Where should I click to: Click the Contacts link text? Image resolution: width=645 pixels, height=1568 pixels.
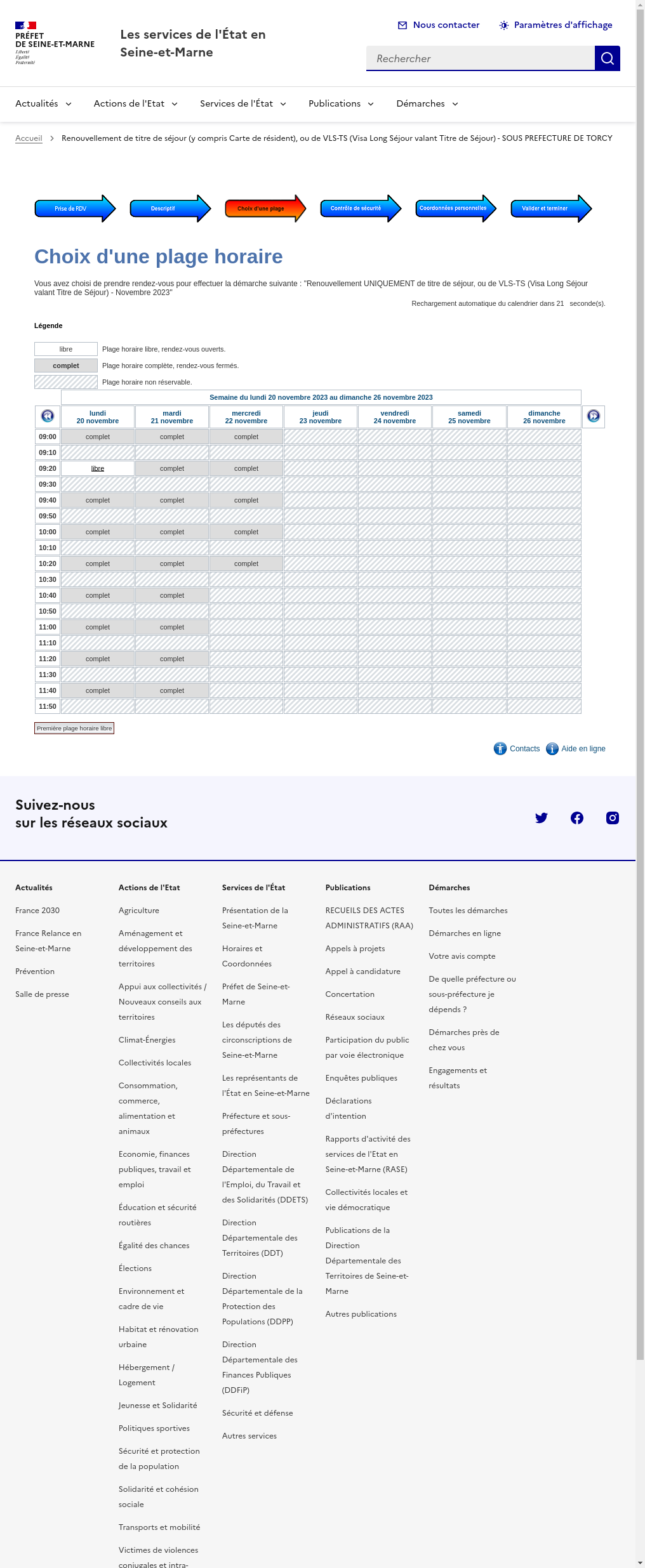524,749
